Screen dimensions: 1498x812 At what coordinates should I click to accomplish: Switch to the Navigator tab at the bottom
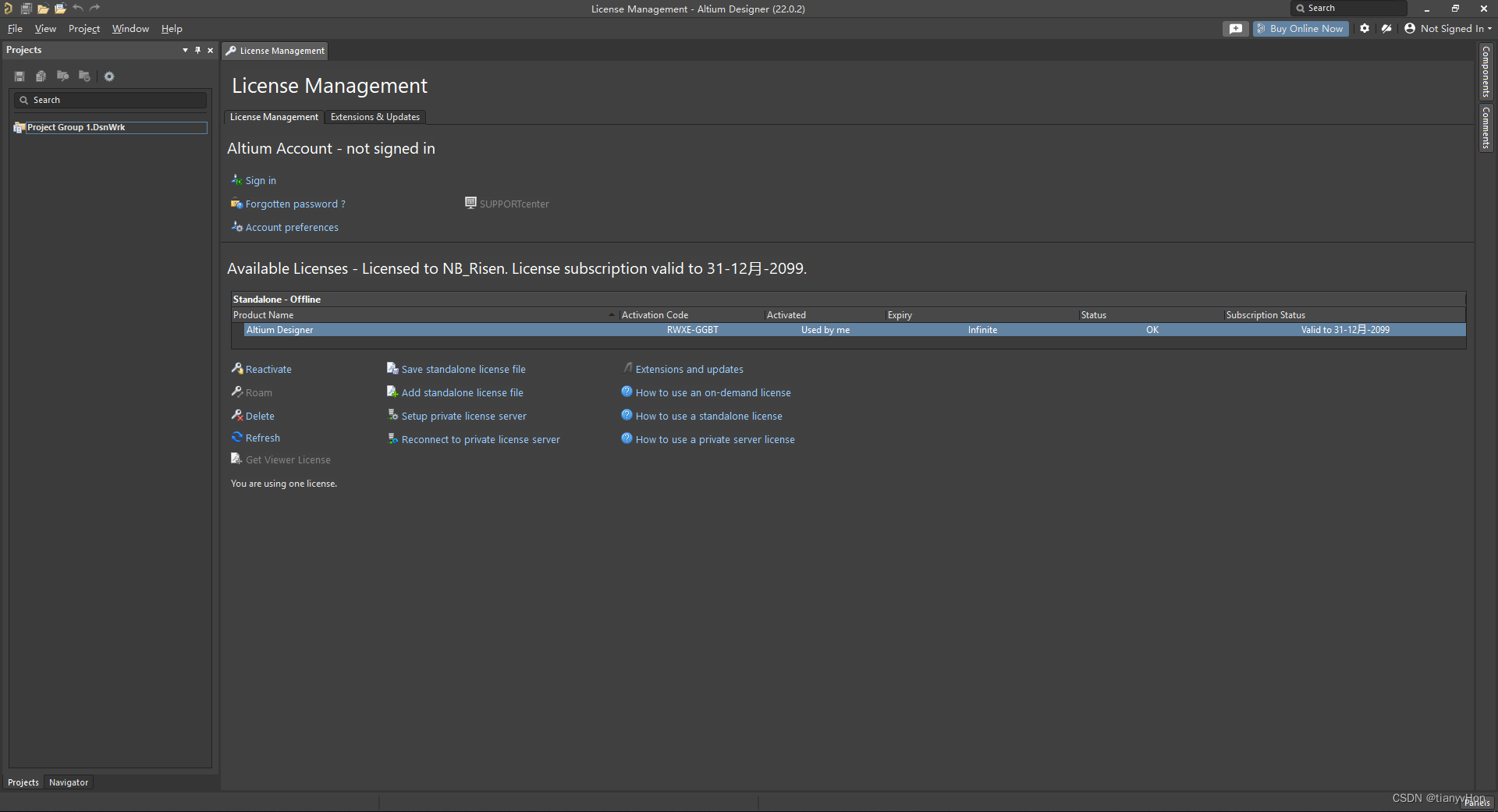pyautogui.click(x=69, y=782)
